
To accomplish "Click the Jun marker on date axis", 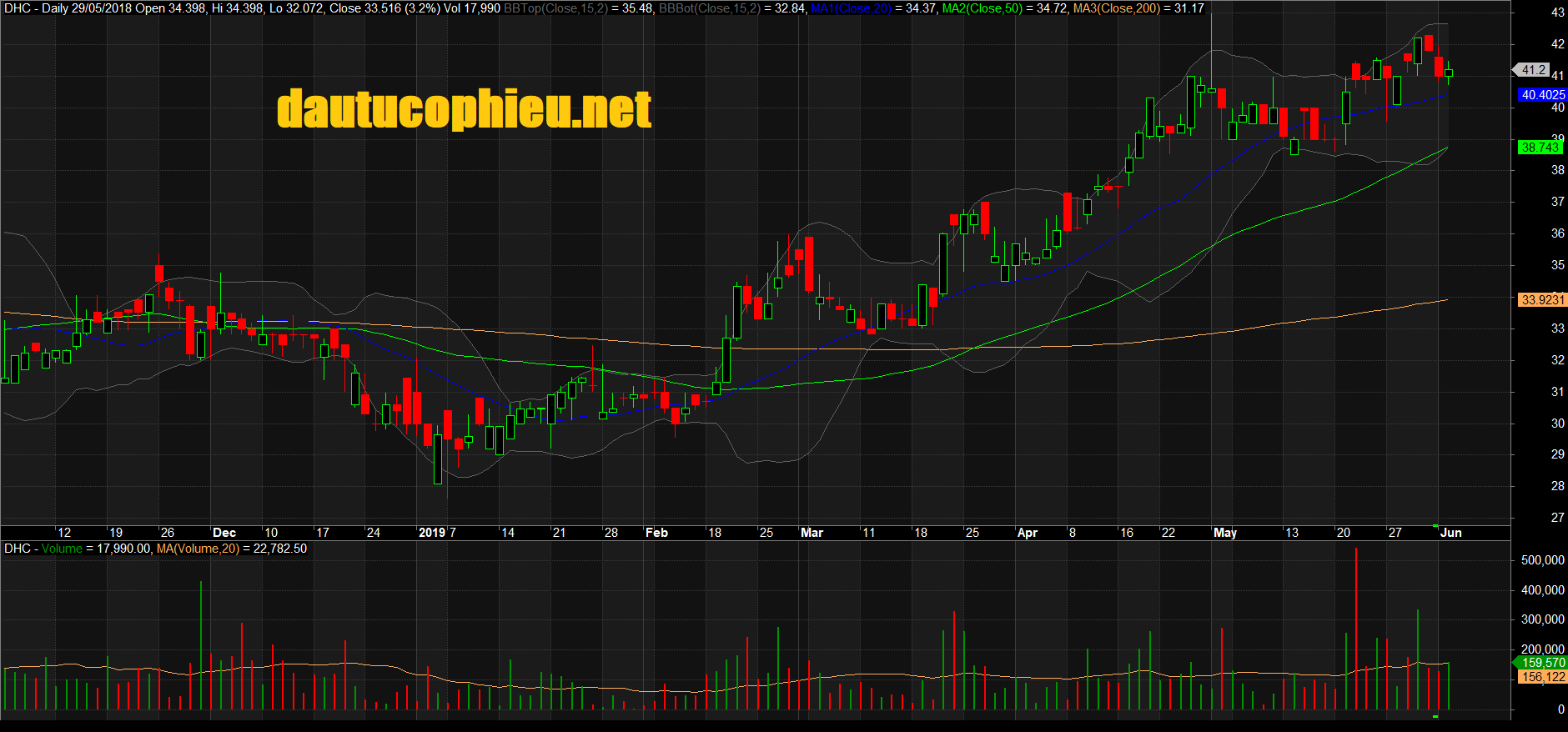I will click(1450, 533).
